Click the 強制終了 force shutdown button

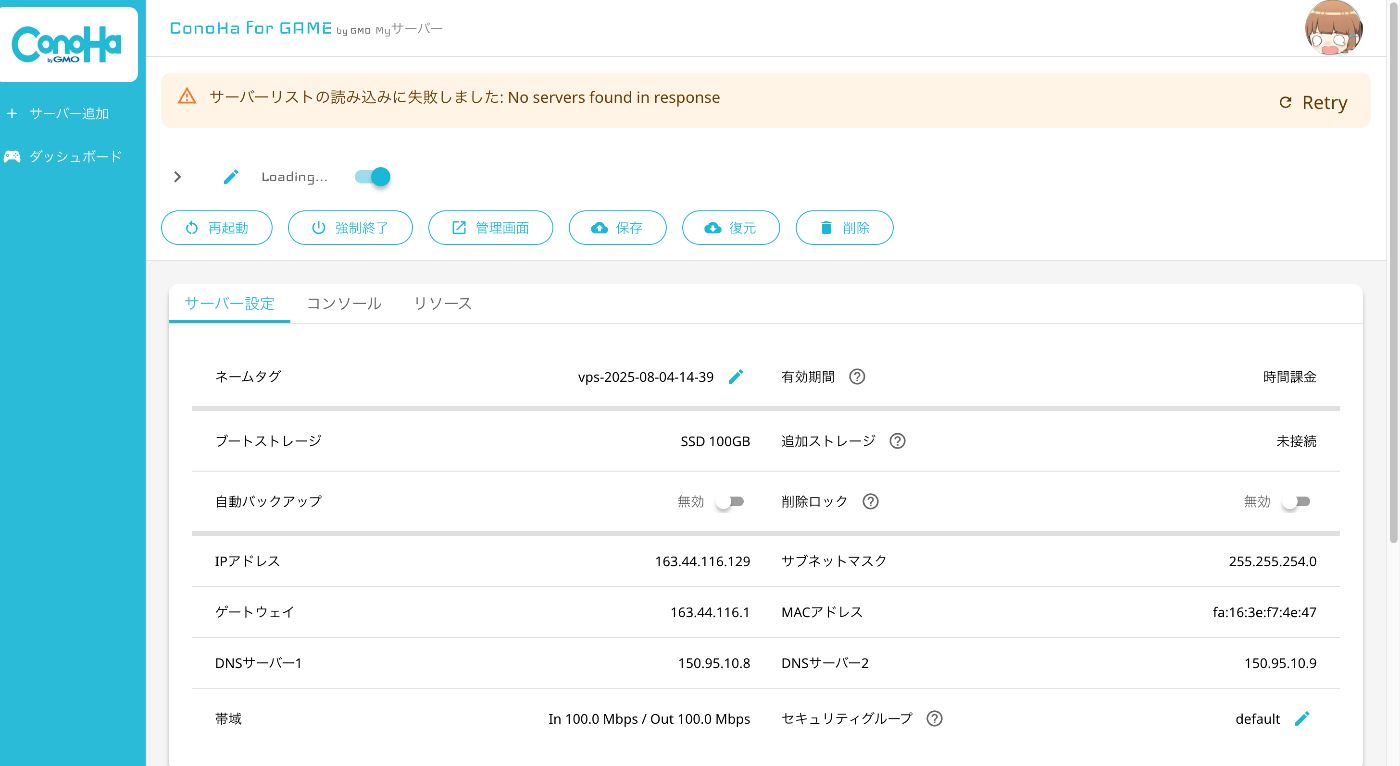(351, 228)
